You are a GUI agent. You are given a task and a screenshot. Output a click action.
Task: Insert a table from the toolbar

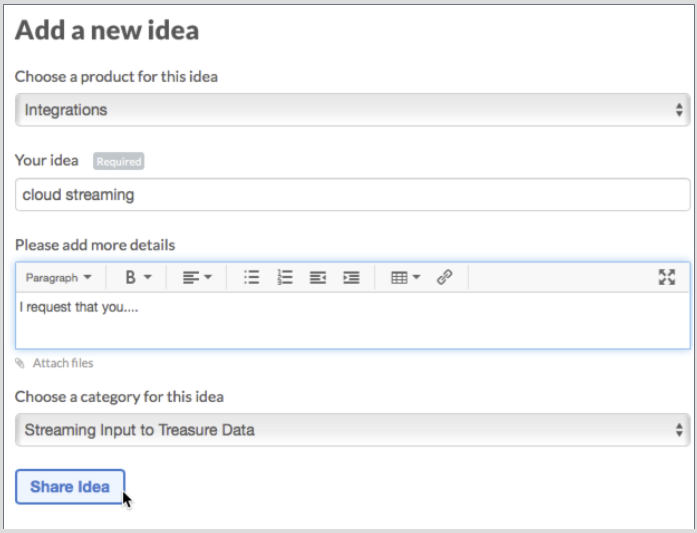click(399, 277)
